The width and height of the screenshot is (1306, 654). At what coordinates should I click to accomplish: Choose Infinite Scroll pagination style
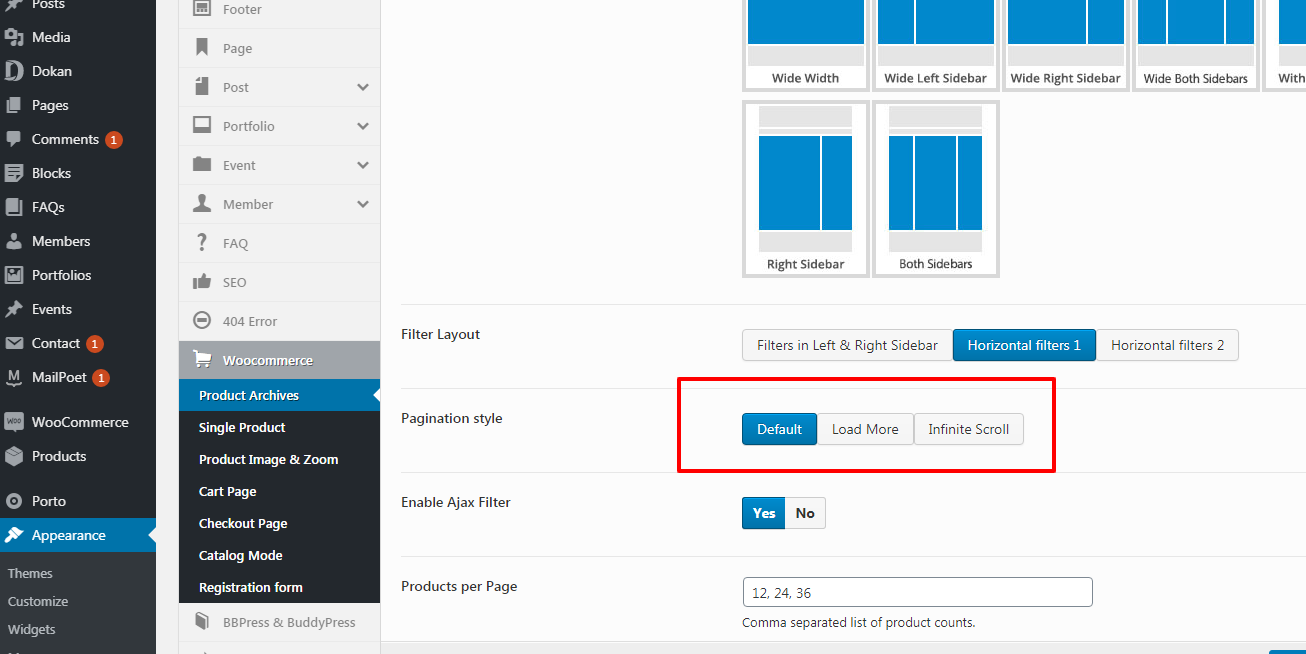(x=968, y=429)
